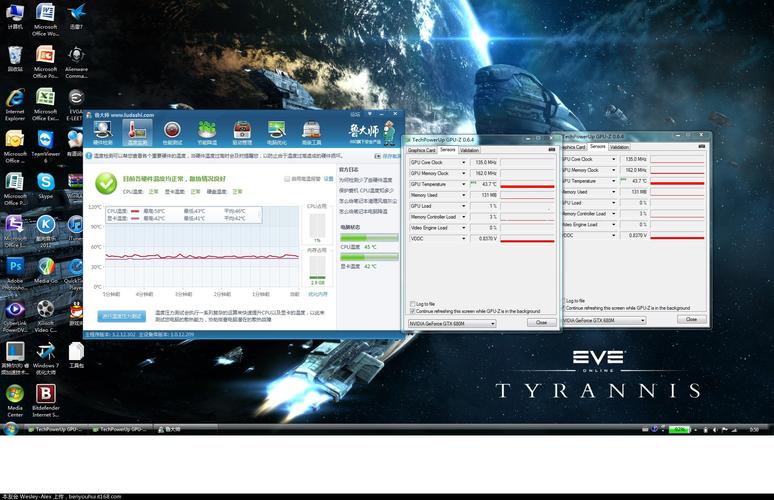Select Sensors tab in front GPU-Z
The height and width of the screenshot is (500, 774).
(x=448, y=150)
